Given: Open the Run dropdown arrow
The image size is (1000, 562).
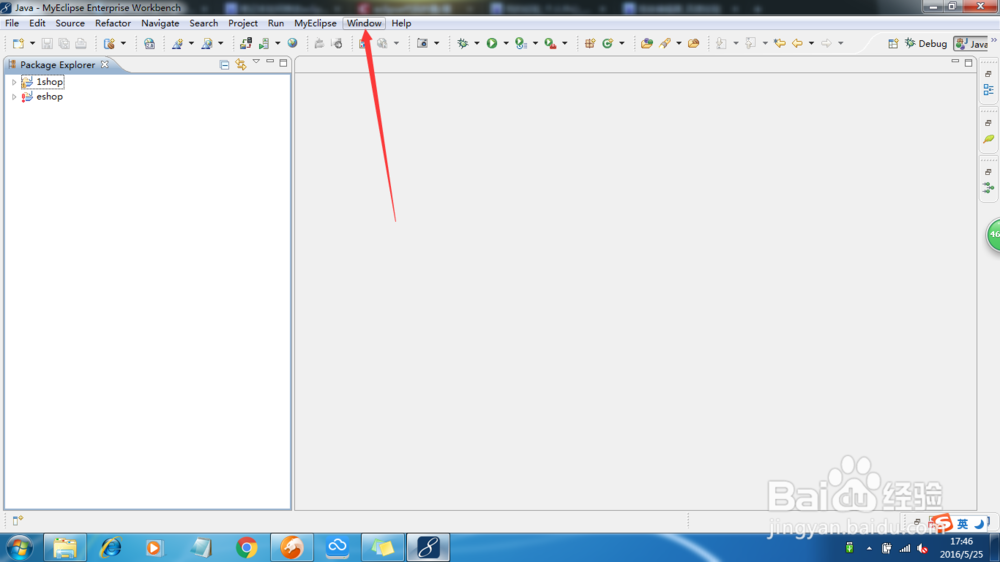Looking at the screenshot, I should click(x=506, y=43).
